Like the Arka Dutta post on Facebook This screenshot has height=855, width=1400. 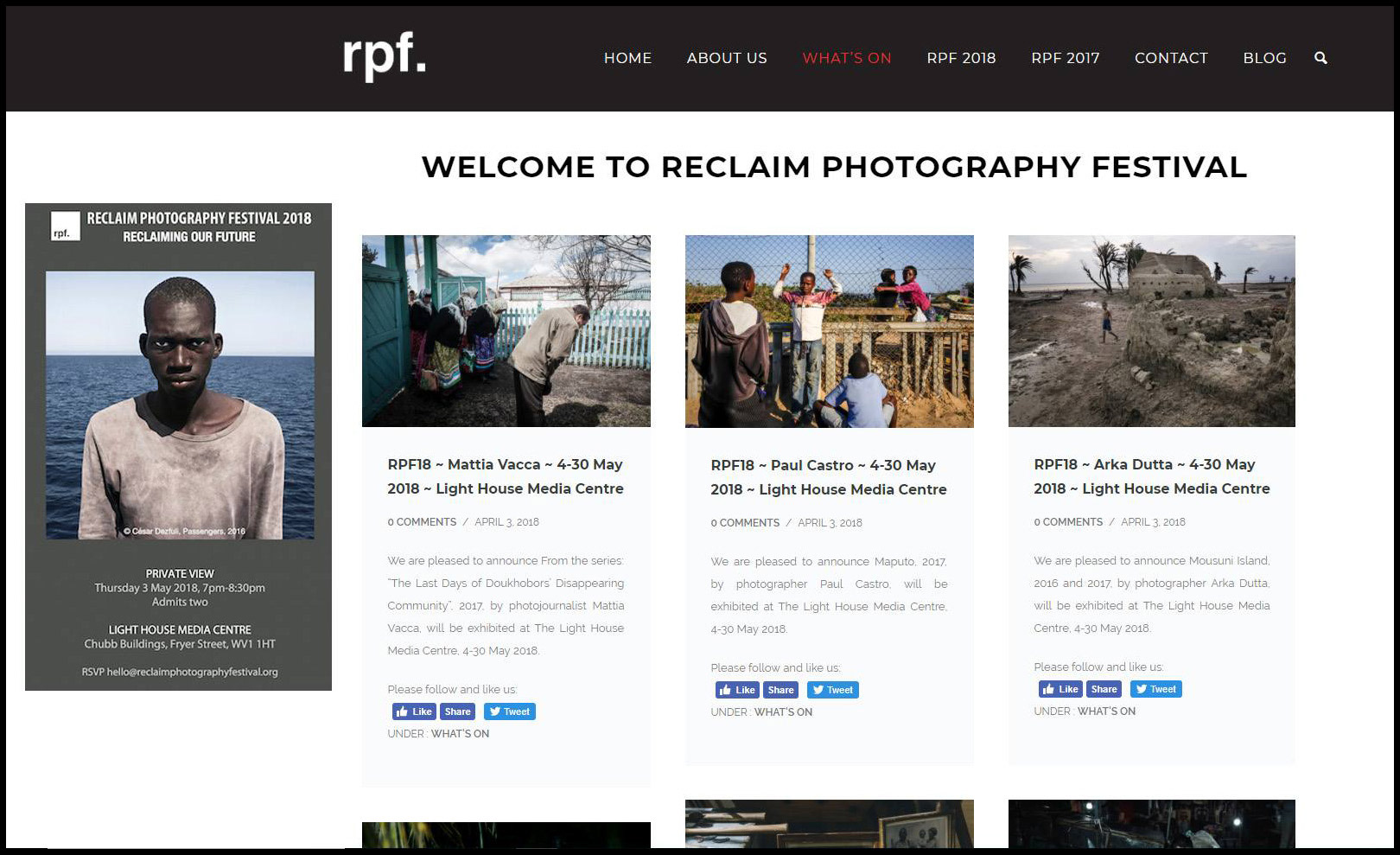click(1060, 689)
